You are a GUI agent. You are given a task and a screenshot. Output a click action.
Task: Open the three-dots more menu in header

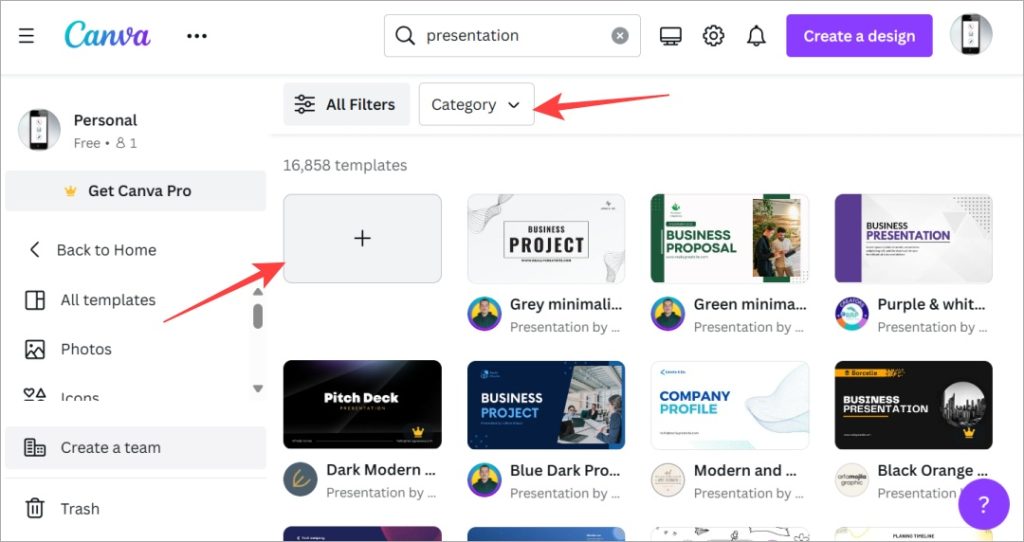[x=197, y=36]
